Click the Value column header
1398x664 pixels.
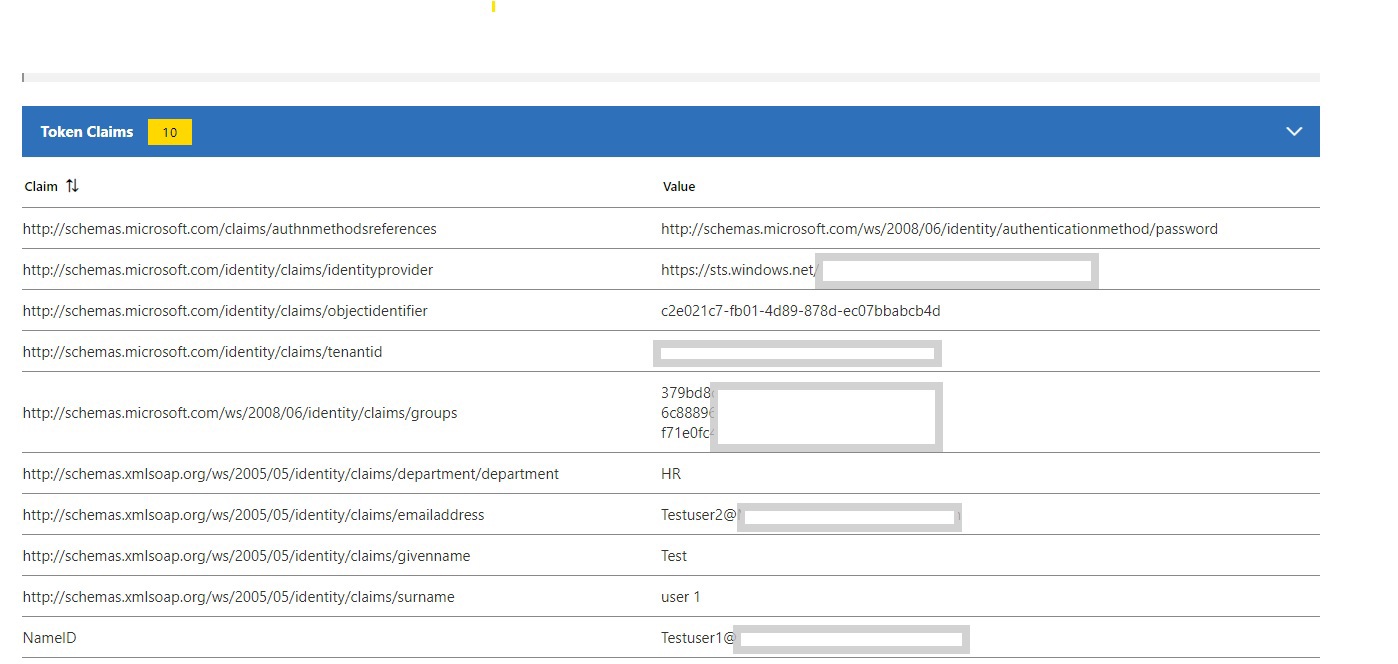click(679, 186)
